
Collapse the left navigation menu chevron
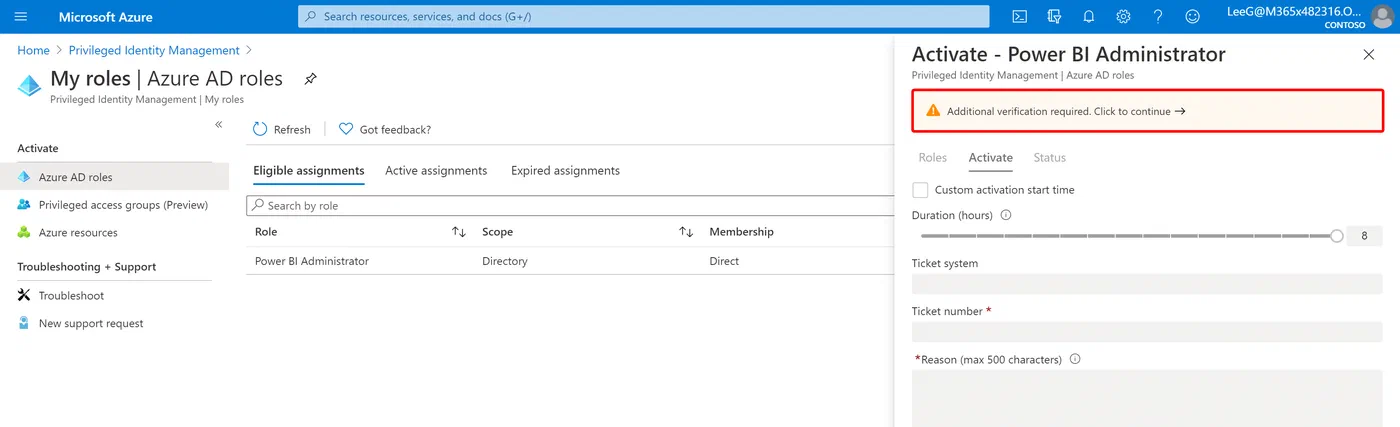pos(219,124)
